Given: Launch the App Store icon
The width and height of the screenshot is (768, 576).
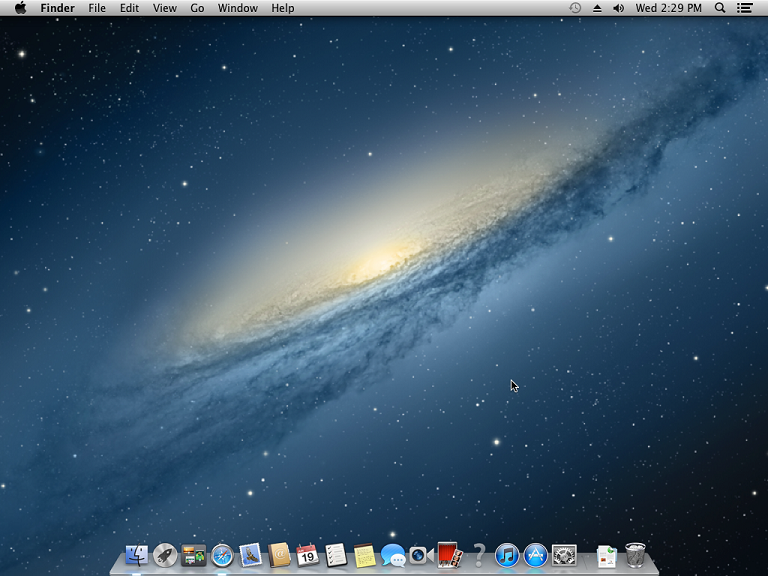Looking at the screenshot, I should [536, 555].
